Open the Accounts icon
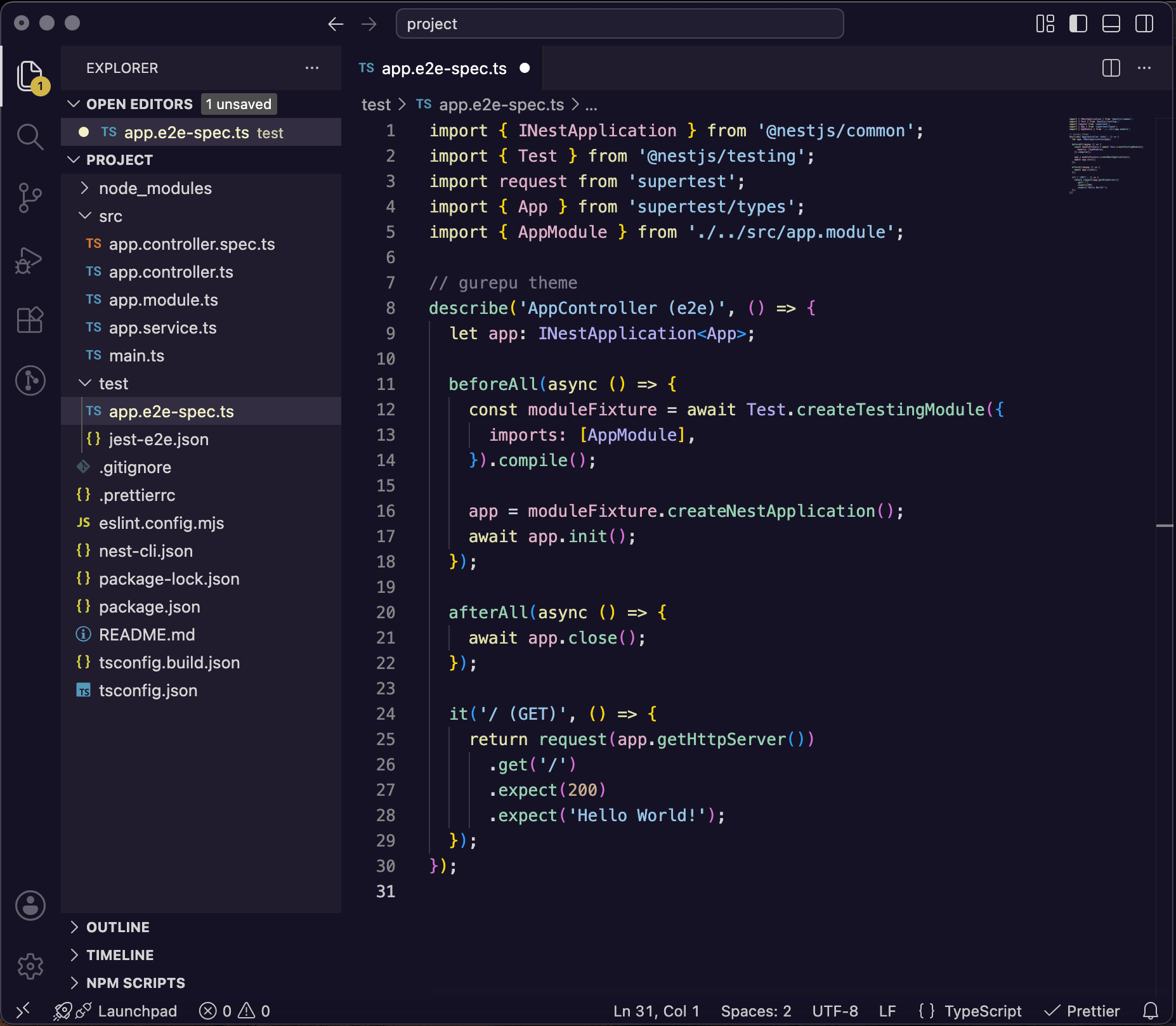 coord(30,905)
